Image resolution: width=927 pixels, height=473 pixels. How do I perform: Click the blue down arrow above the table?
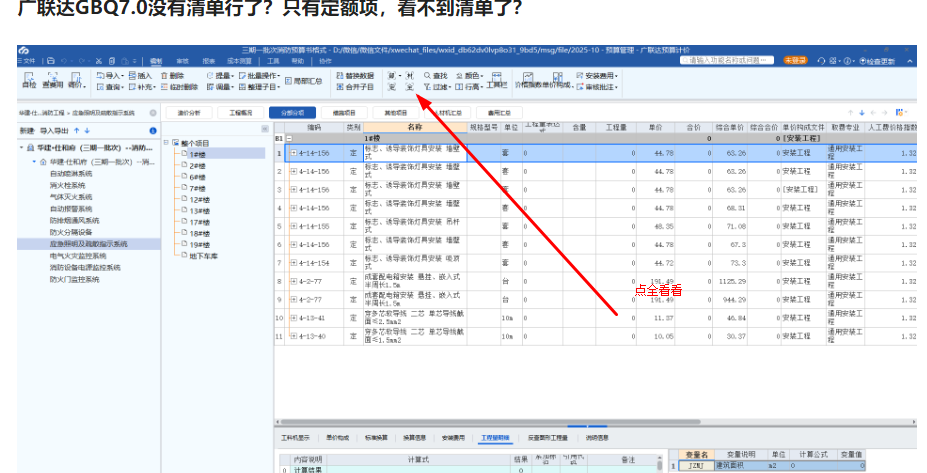pyautogui.click(x=862, y=112)
